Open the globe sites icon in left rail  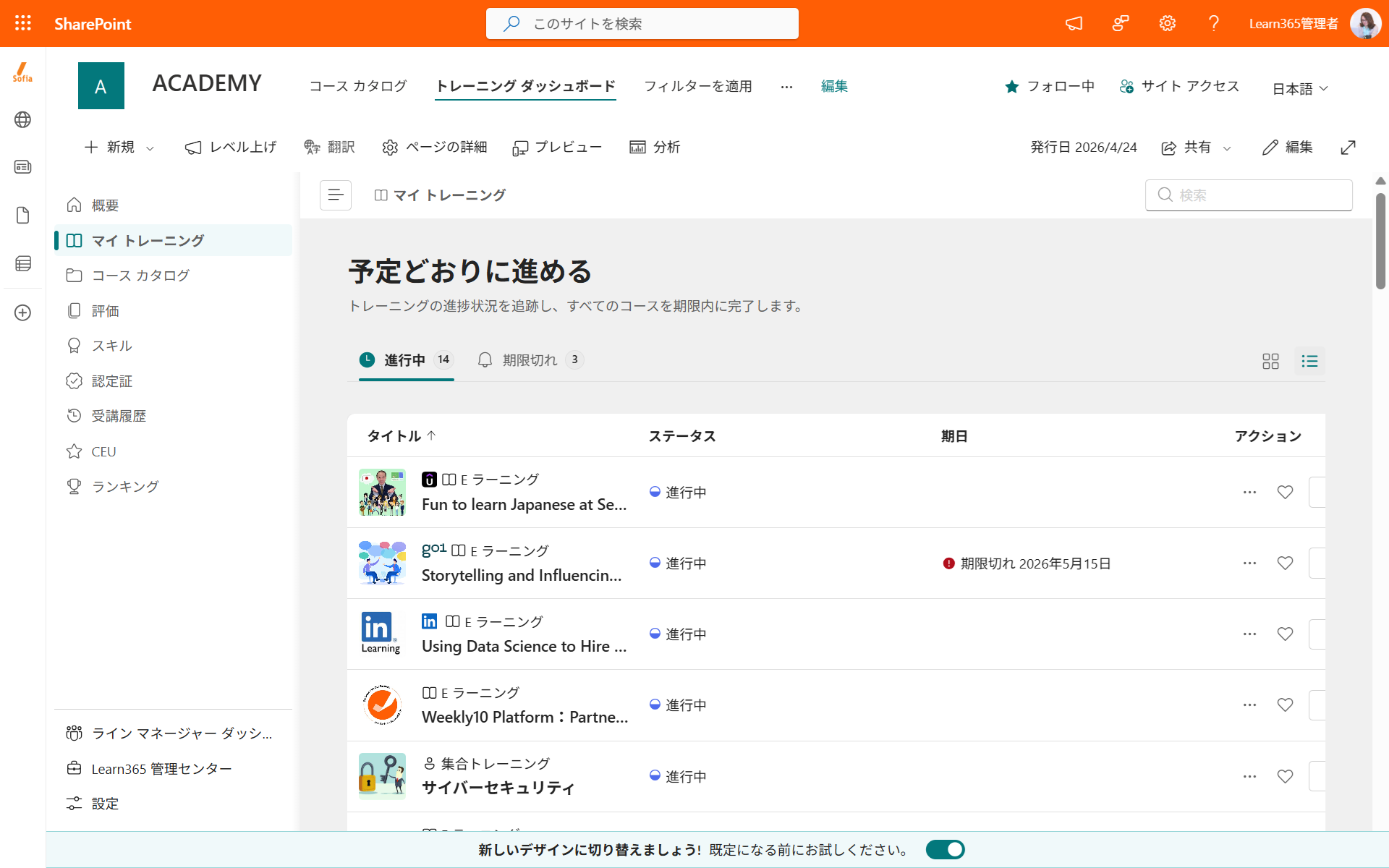coord(22,119)
